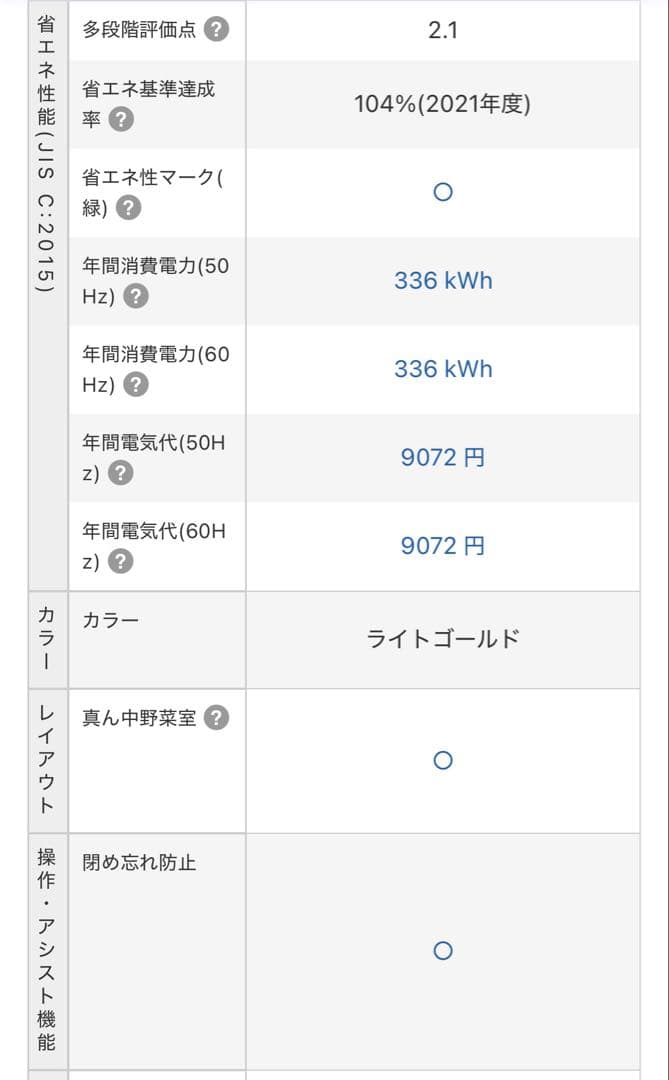Click the 104%(2021年度) achievement value
This screenshot has width=669, height=1080.
click(x=442, y=103)
